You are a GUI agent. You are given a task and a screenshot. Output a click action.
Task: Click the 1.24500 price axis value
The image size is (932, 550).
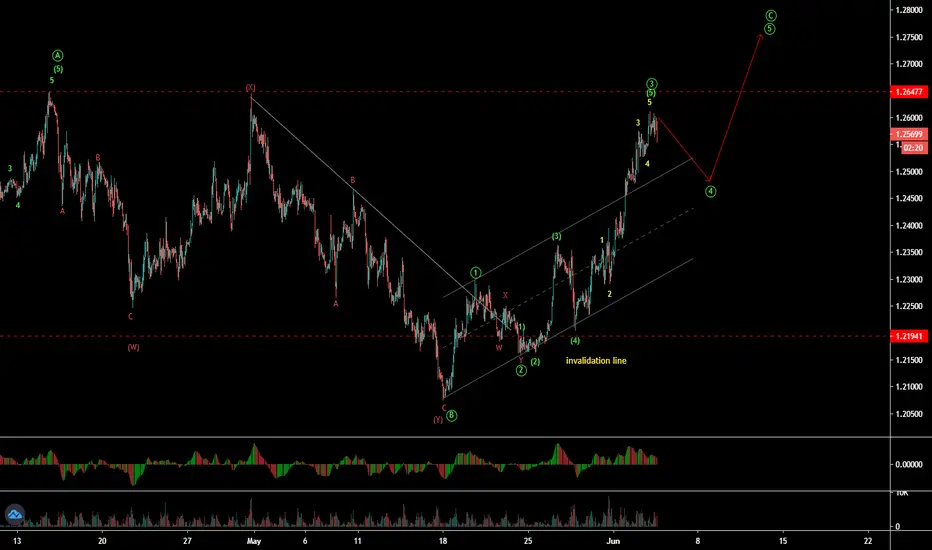909,199
